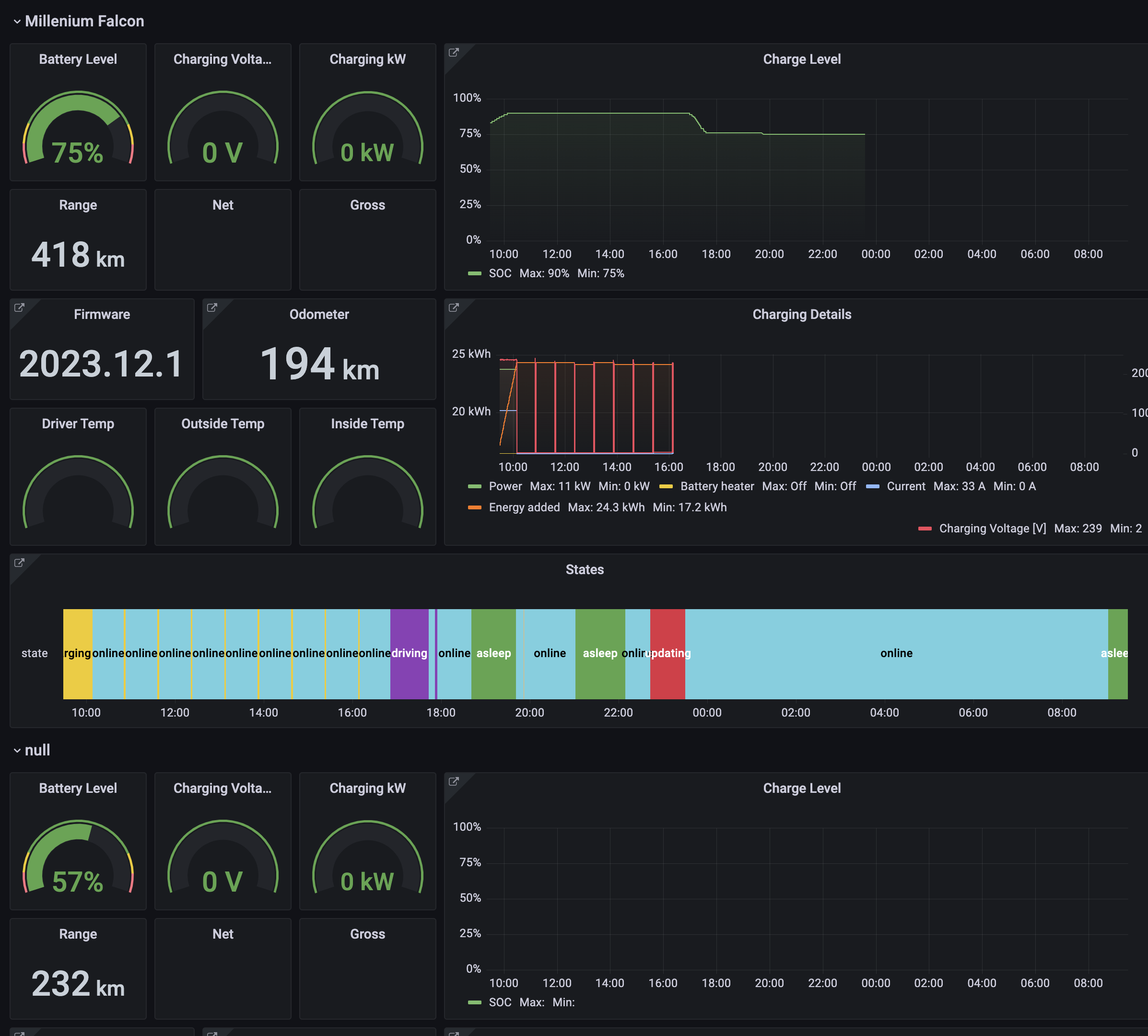Toggle Battery heater series in legend
Viewport: 1148px width, 1036px height.
tap(717, 486)
